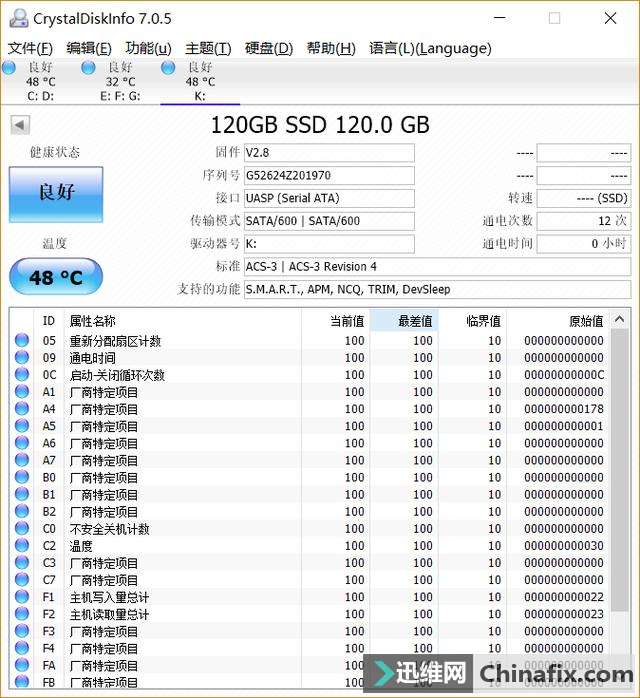Select the C: D: disk tab
Screen dimensions: 640x698
tap(40, 81)
